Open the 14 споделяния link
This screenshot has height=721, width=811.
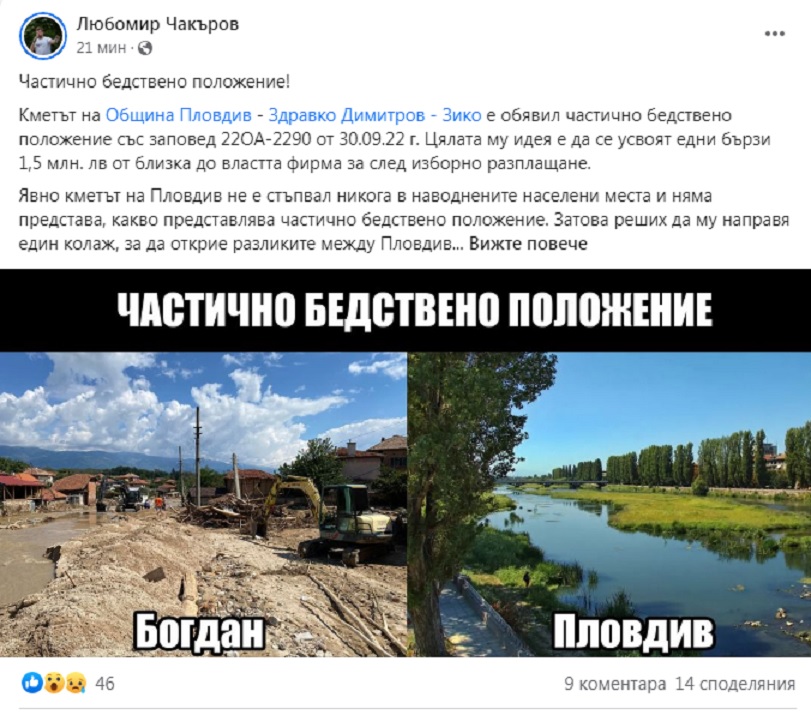tap(735, 684)
